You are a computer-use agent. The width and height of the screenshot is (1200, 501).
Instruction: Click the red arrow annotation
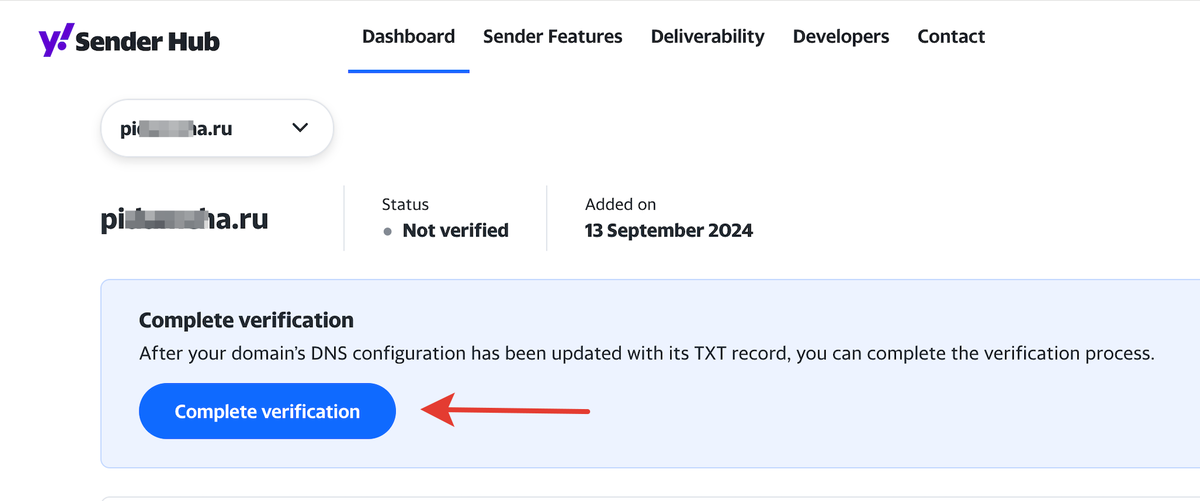(505, 410)
